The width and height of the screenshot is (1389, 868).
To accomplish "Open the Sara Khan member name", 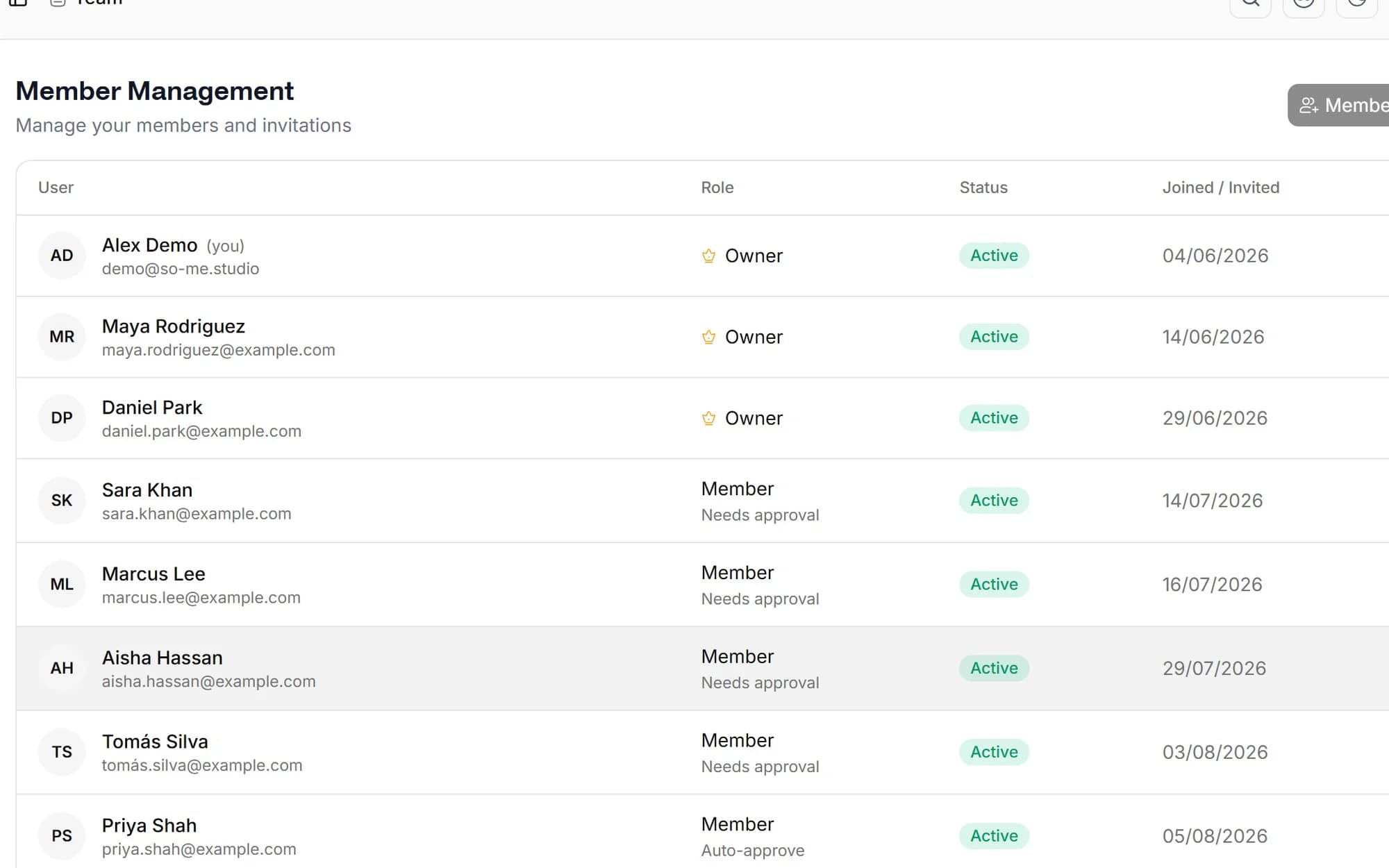I will click(x=147, y=490).
